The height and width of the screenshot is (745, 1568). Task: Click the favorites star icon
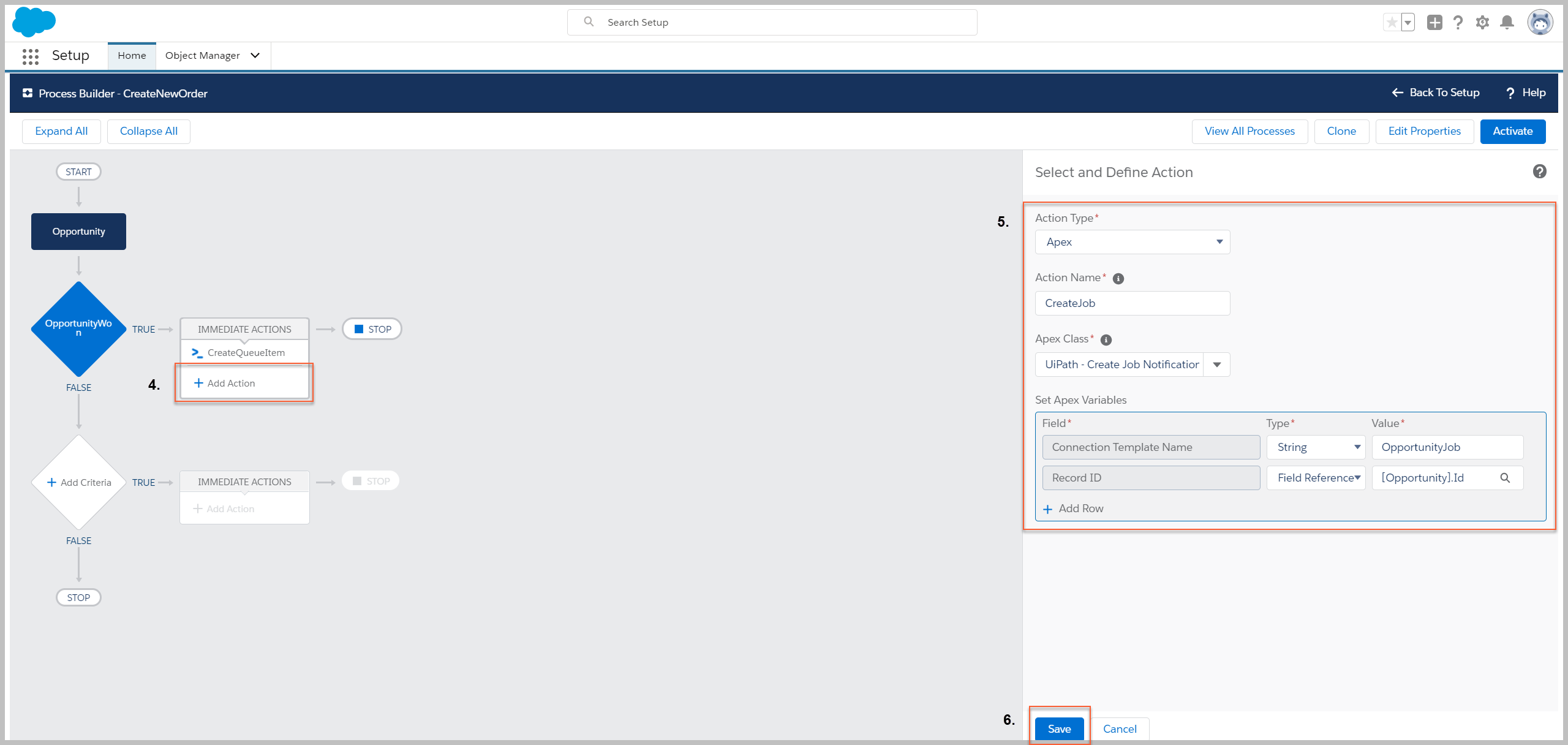click(1392, 23)
